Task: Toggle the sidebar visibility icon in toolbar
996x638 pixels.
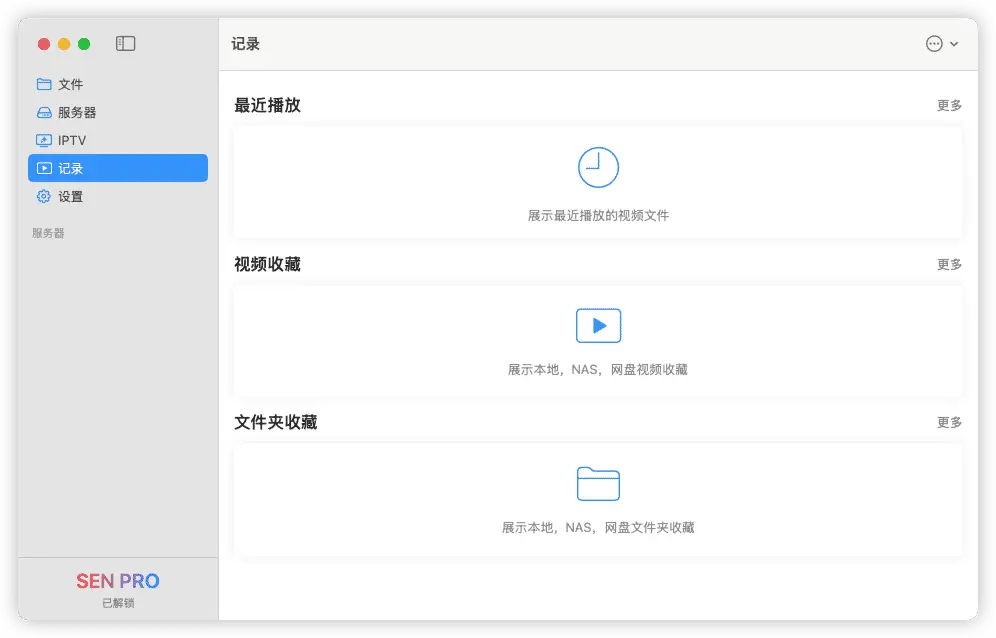Action: coord(124,43)
